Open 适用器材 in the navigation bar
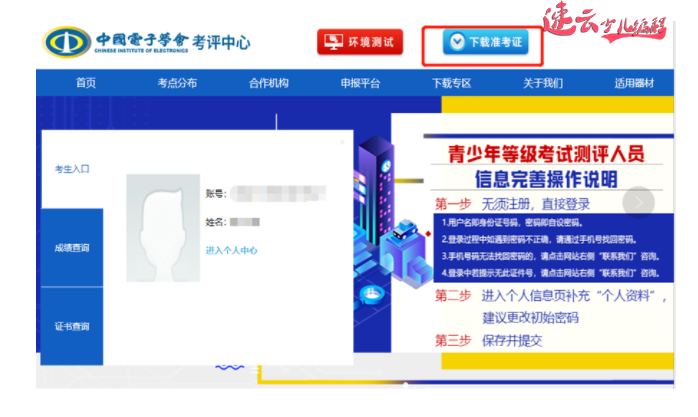Screen dimensions: 698x417 (x=634, y=84)
